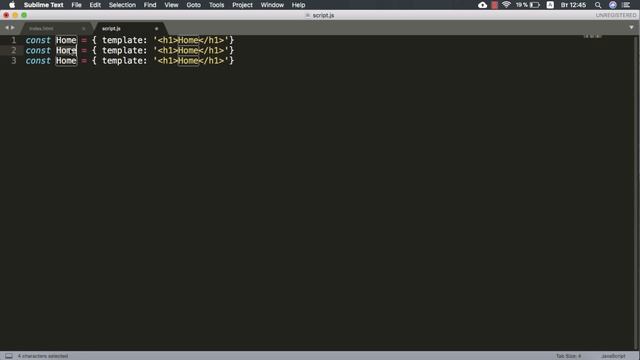Image resolution: width=640 pixels, height=360 pixels.
Task: Zoom the window with the green button
Action: click(x=24, y=15)
